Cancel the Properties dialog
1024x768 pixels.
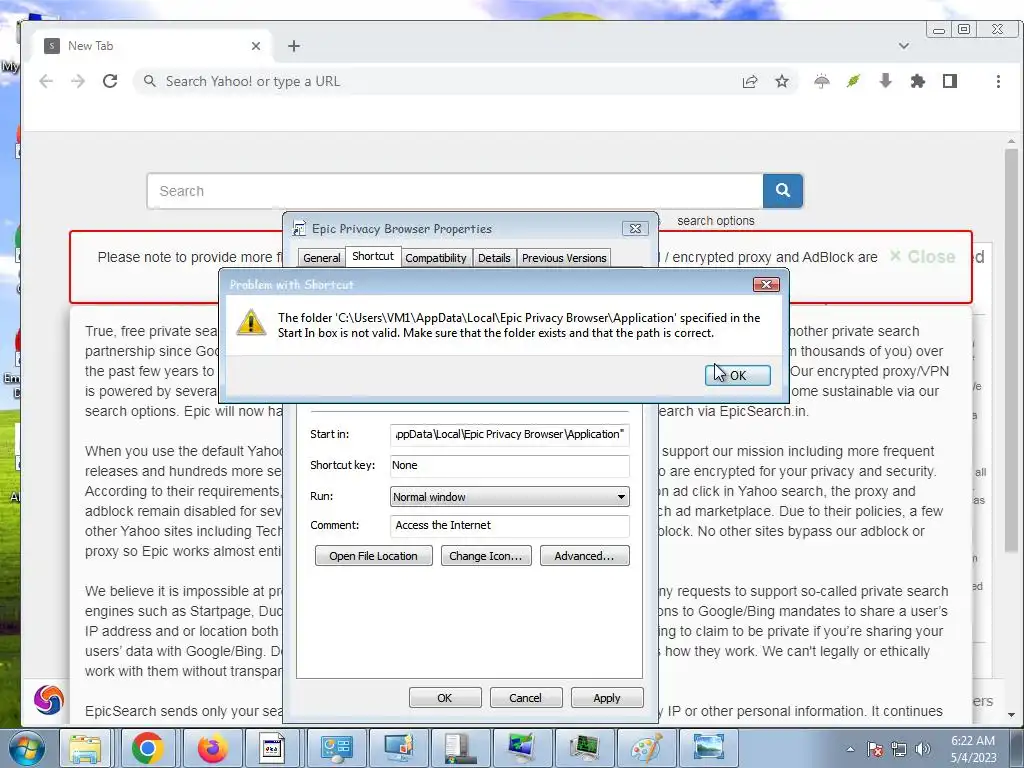point(526,697)
